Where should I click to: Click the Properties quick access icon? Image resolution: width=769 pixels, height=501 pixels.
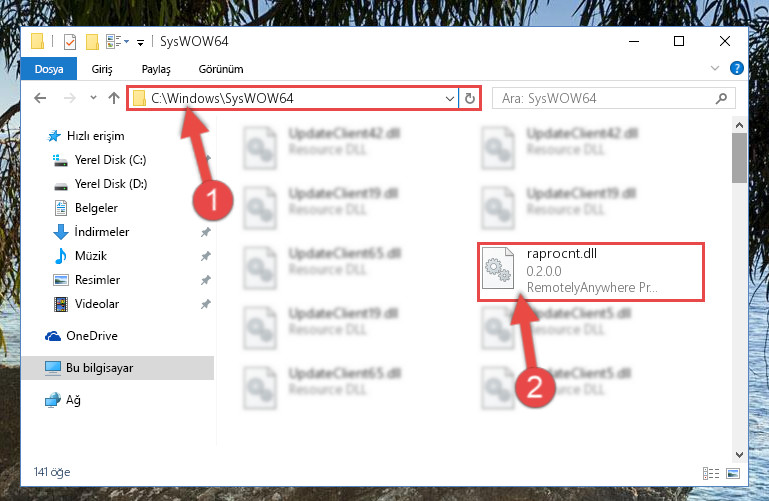pyautogui.click(x=70, y=42)
